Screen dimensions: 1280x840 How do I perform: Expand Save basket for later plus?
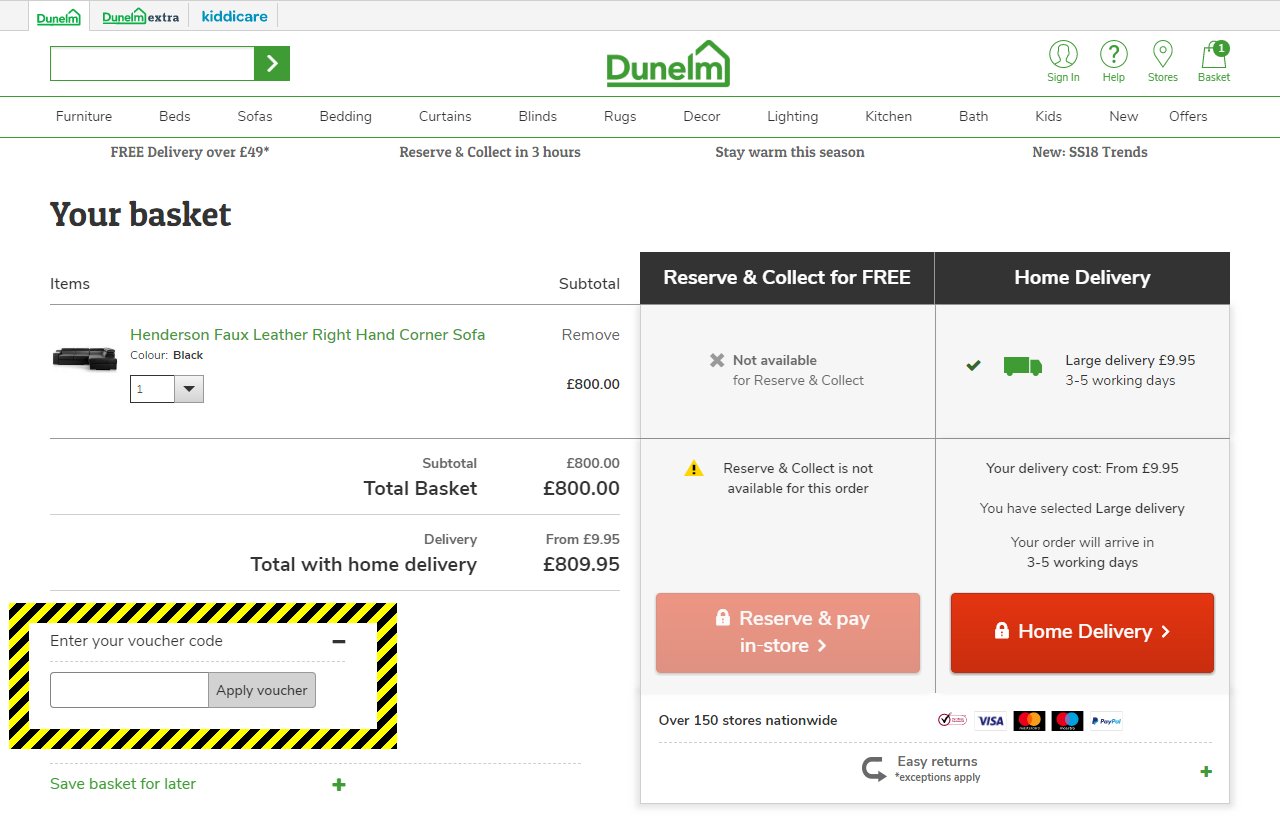339,785
